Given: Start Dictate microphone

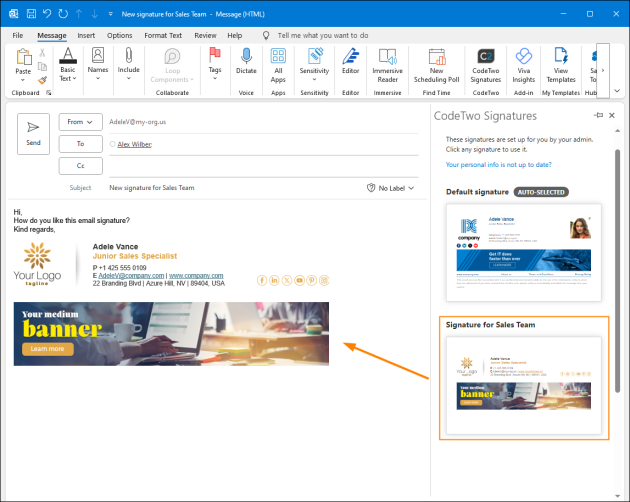Looking at the screenshot, I should (246, 61).
